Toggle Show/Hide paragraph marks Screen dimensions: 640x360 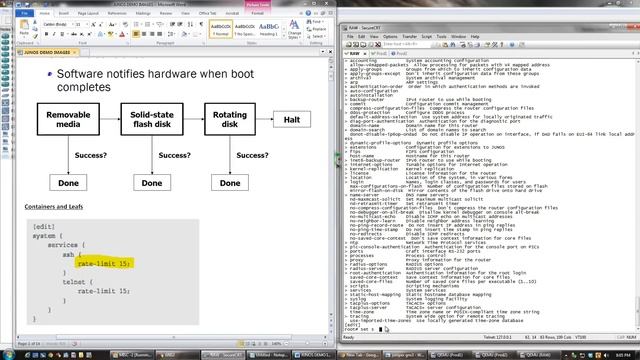pyautogui.click(x=201, y=24)
